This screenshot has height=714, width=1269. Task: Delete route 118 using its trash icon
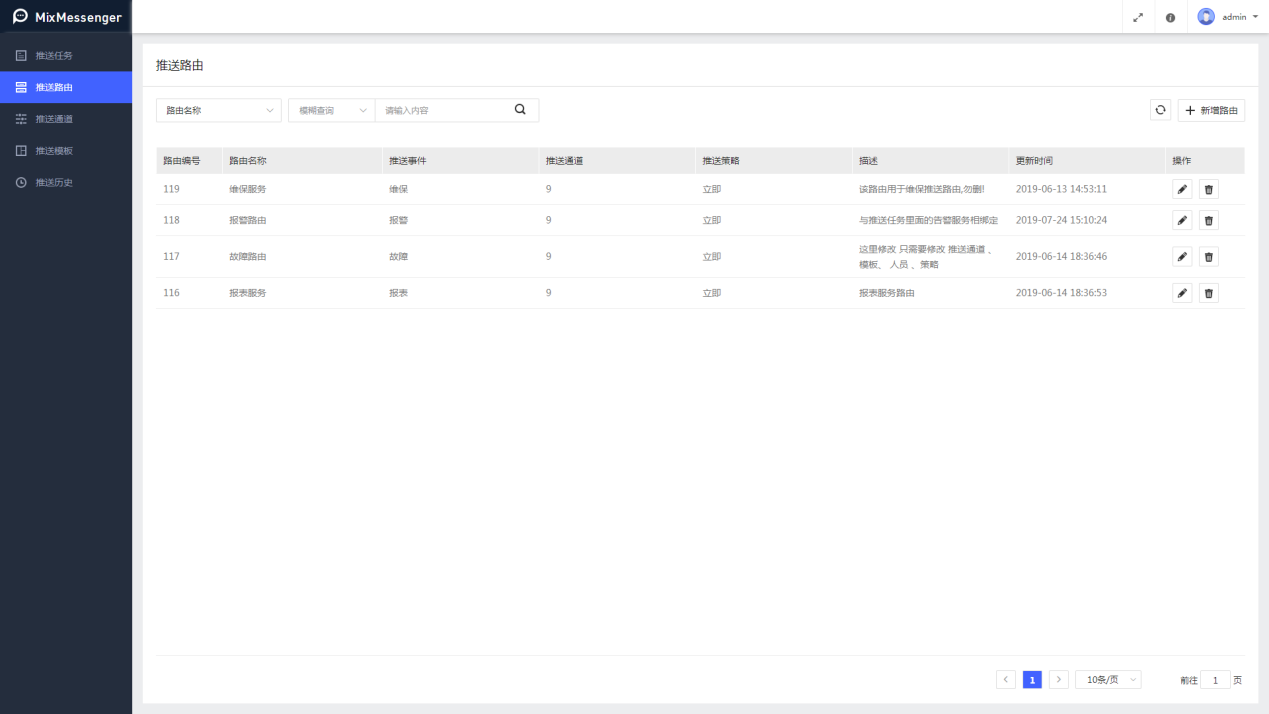click(x=1208, y=220)
